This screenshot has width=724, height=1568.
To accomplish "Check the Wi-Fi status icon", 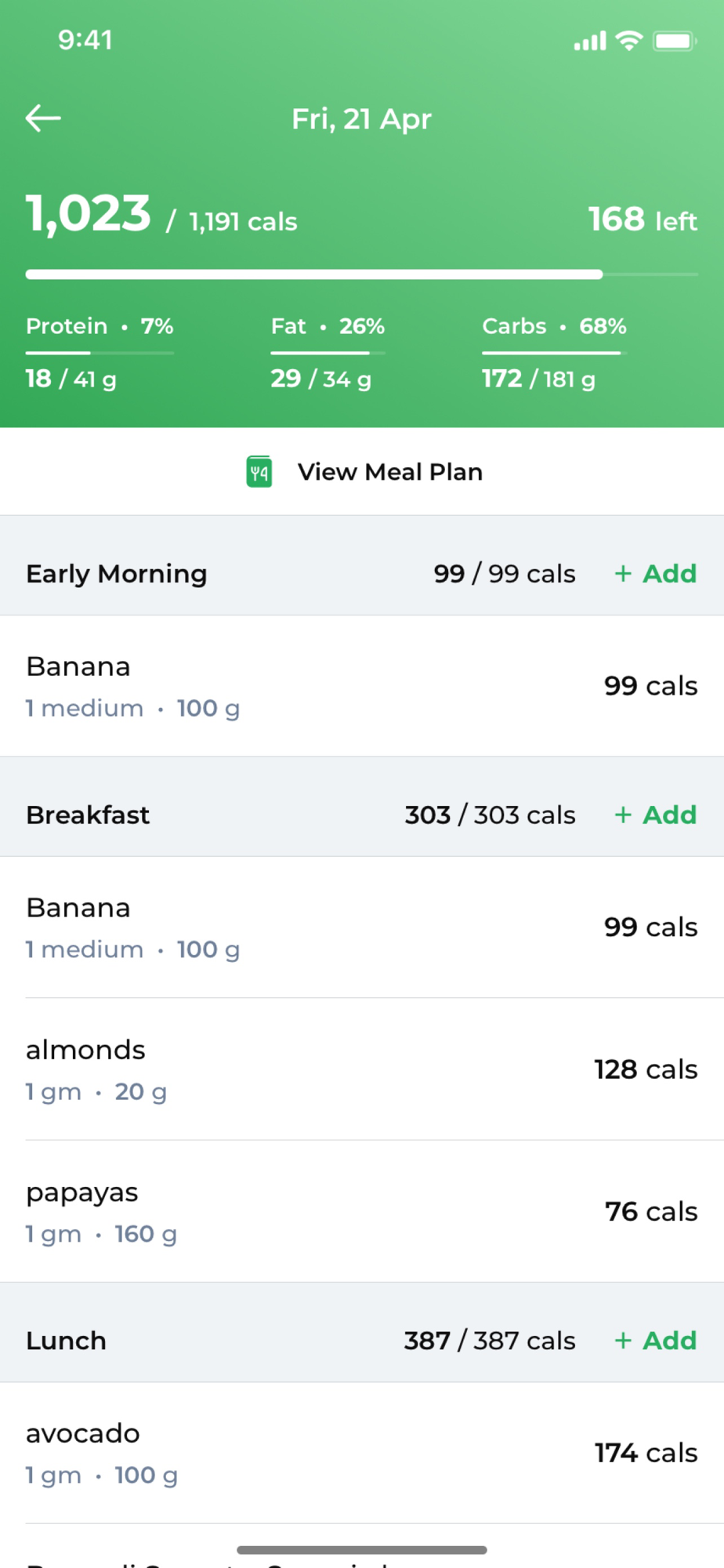I will click(x=629, y=41).
